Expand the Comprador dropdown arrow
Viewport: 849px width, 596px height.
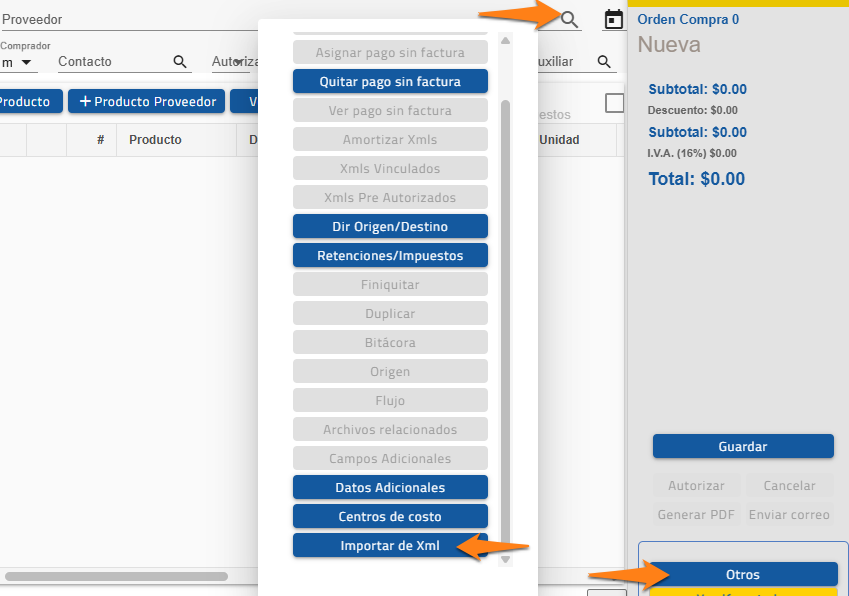tap(26, 63)
